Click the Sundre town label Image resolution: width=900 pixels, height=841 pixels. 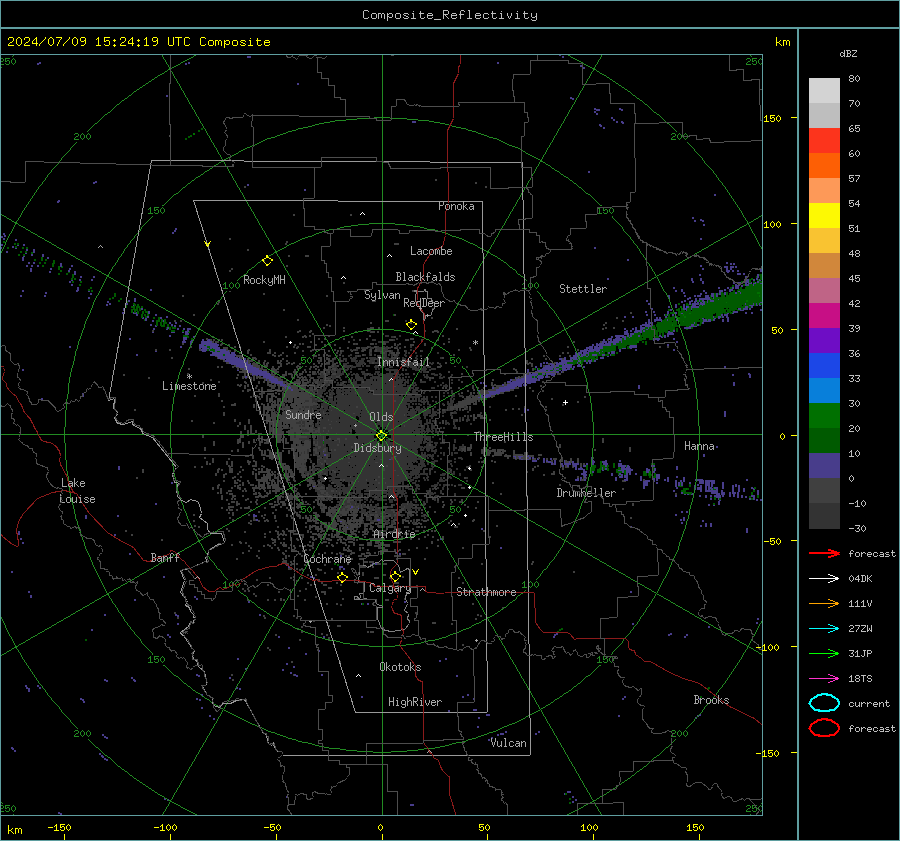pos(303,415)
